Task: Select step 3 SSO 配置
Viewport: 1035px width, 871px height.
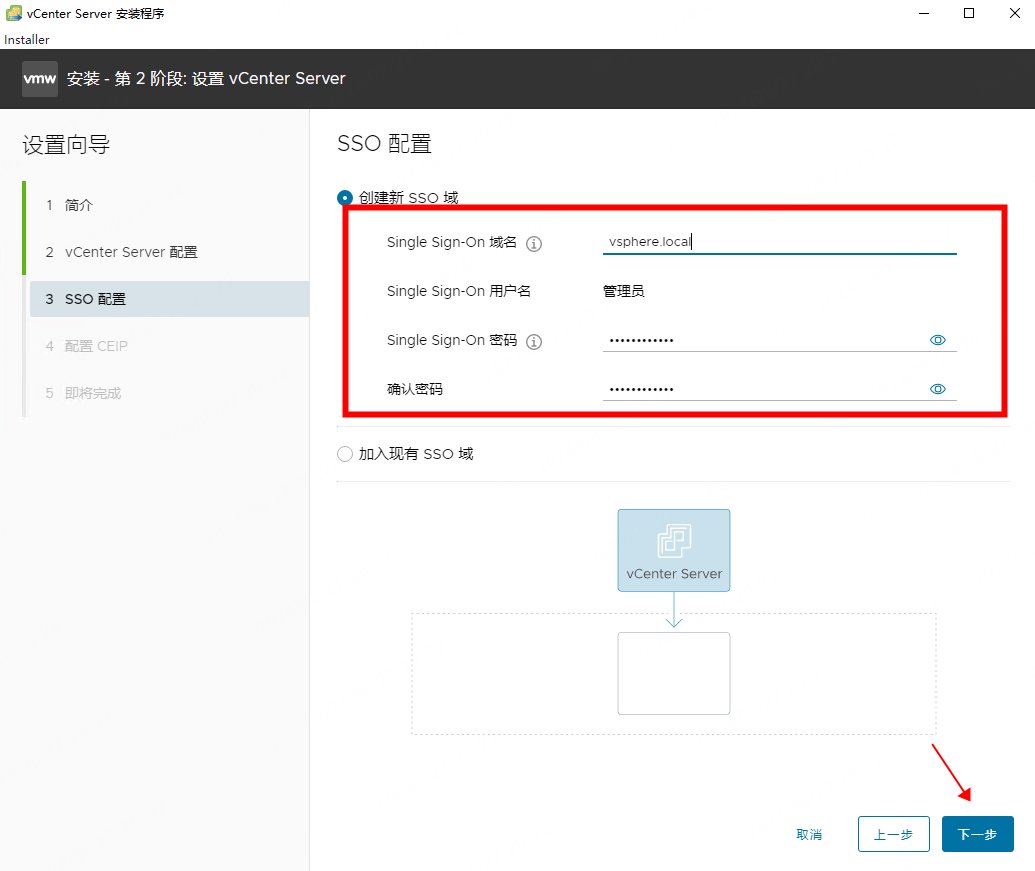Action: 169,299
